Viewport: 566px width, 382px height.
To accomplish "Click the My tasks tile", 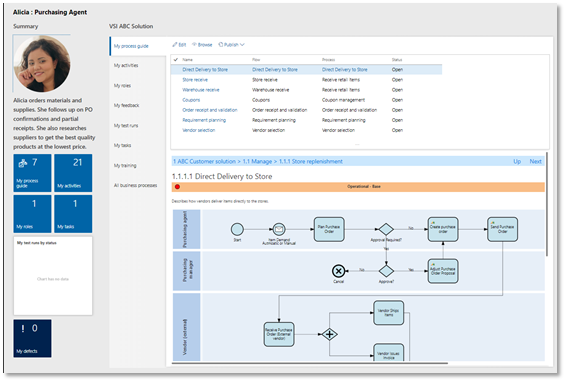I will point(73,214).
